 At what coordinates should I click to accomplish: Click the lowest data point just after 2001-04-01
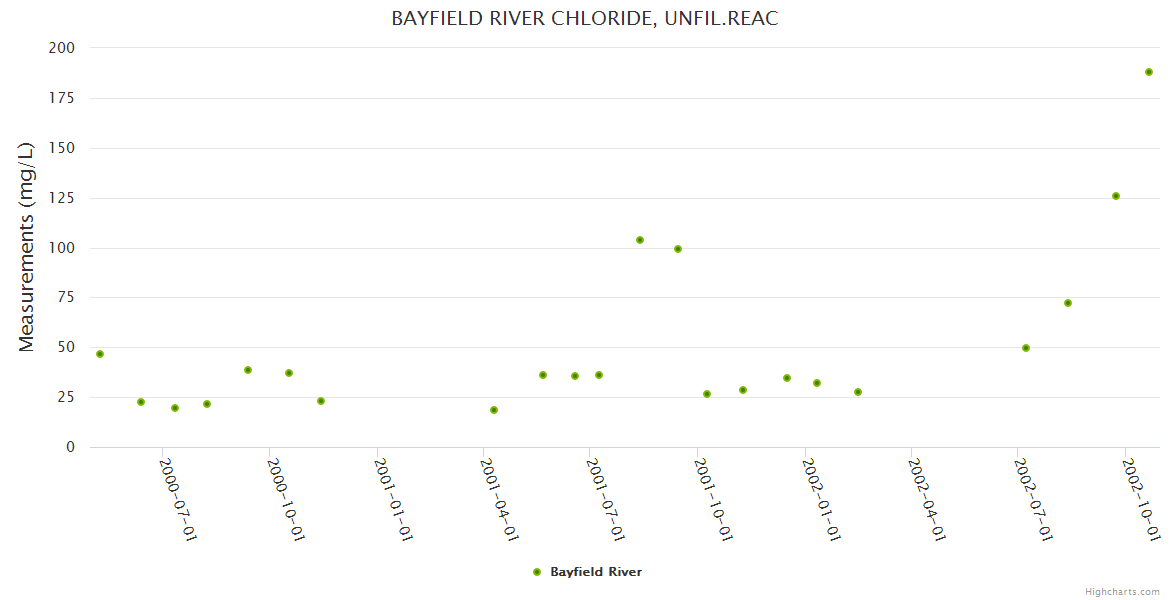coord(494,410)
